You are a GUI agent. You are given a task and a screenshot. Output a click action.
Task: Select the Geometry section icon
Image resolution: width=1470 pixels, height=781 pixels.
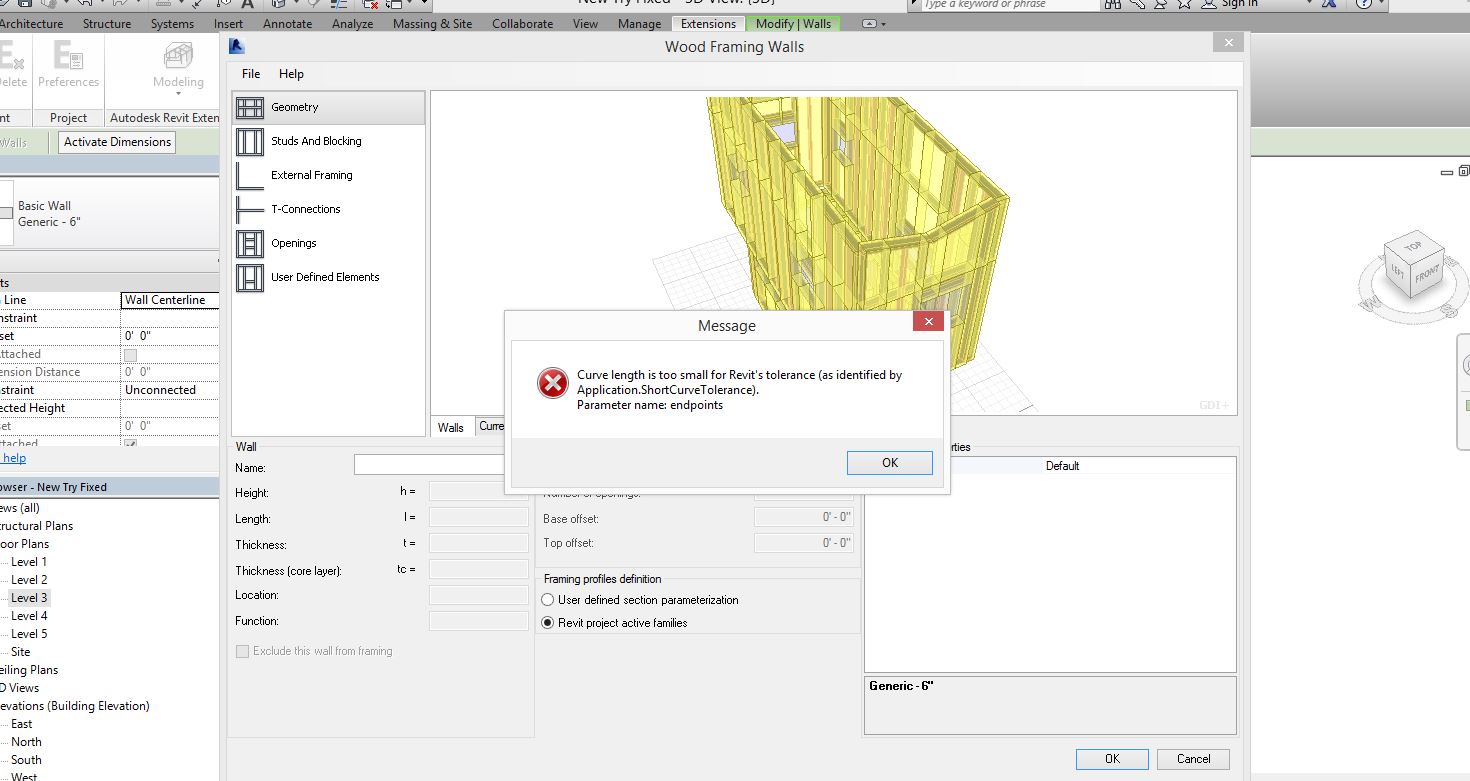[x=250, y=107]
